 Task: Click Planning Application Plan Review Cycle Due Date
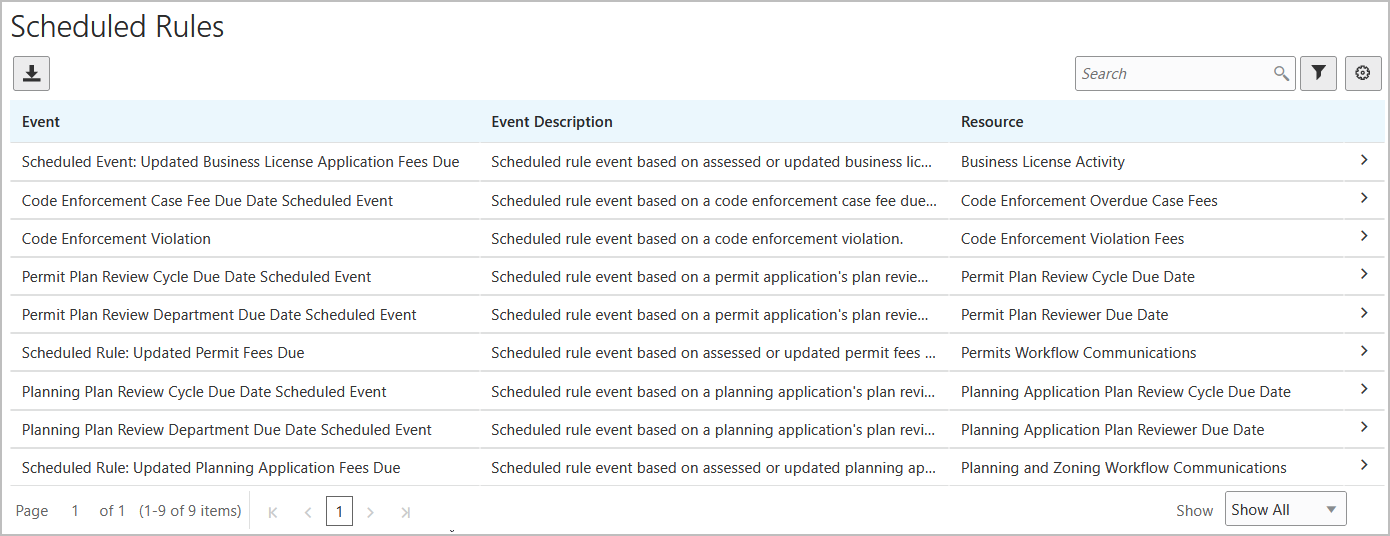[x=1126, y=392]
